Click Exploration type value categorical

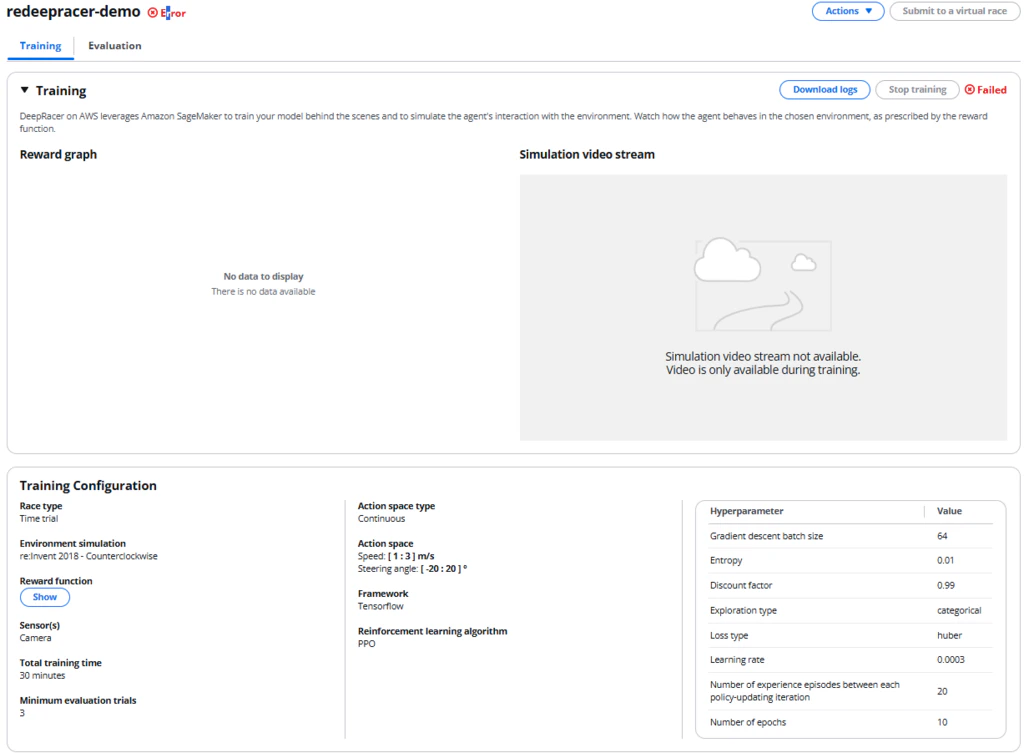pyautogui.click(x=959, y=611)
